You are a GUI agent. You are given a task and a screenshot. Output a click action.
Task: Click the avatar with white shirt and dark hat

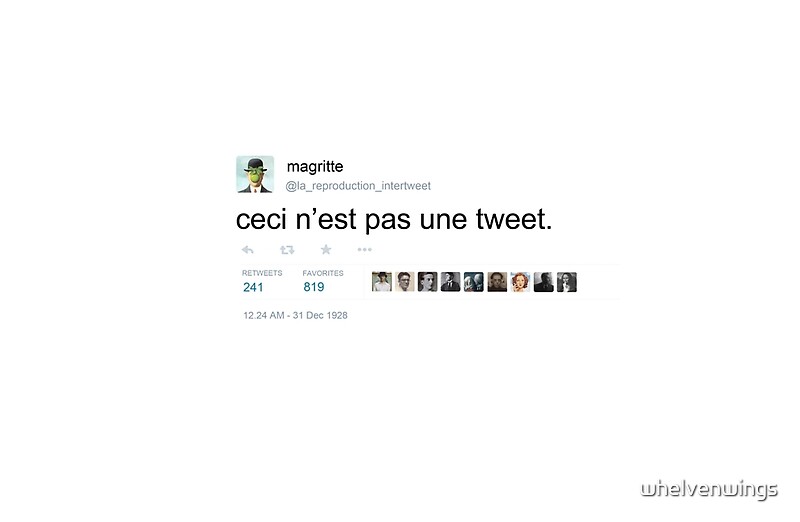point(382,282)
